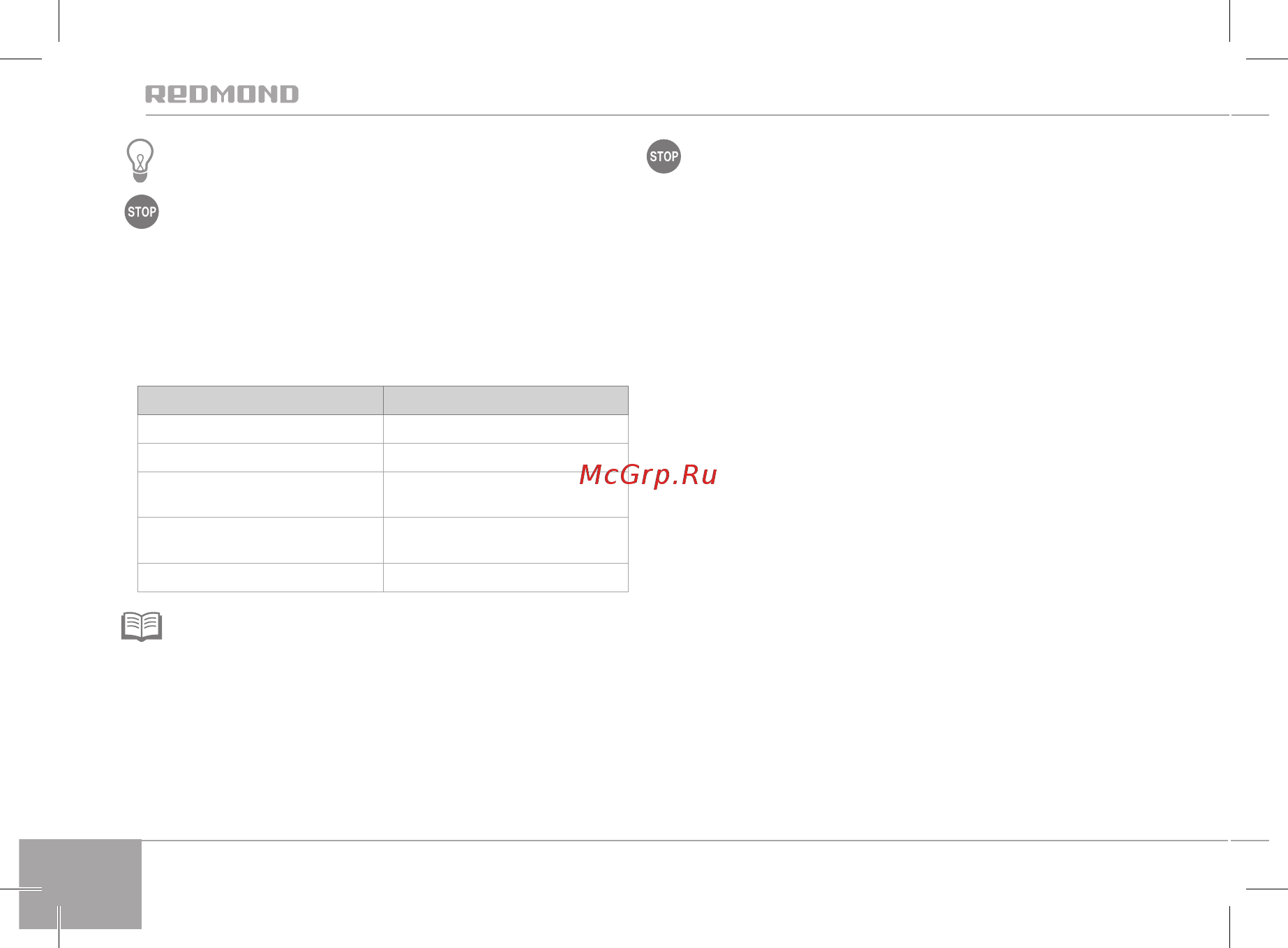Click the lightbulb tip icon
1288x948 pixels.
[x=140, y=160]
